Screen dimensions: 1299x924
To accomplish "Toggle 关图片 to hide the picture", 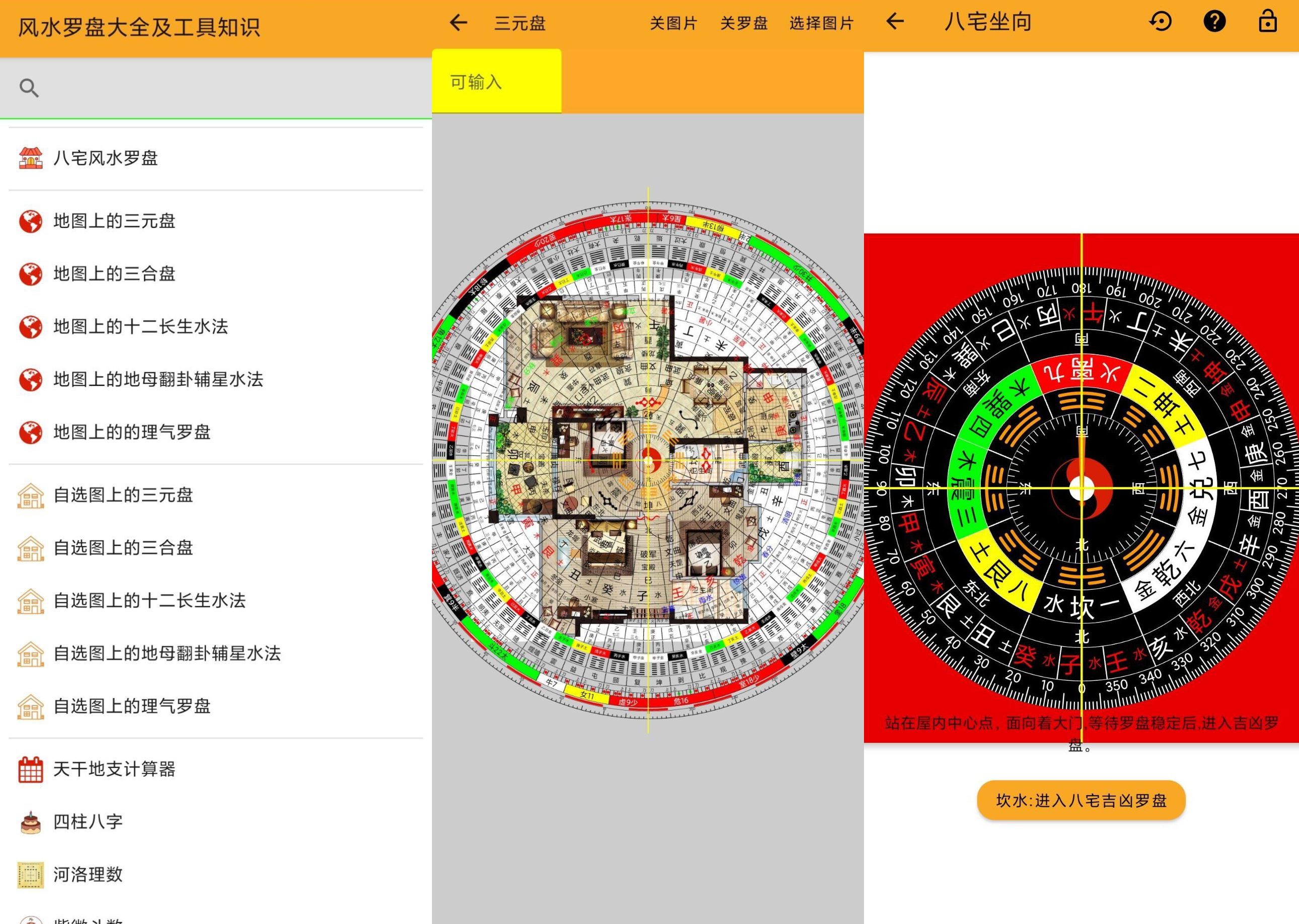I will tap(673, 23).
